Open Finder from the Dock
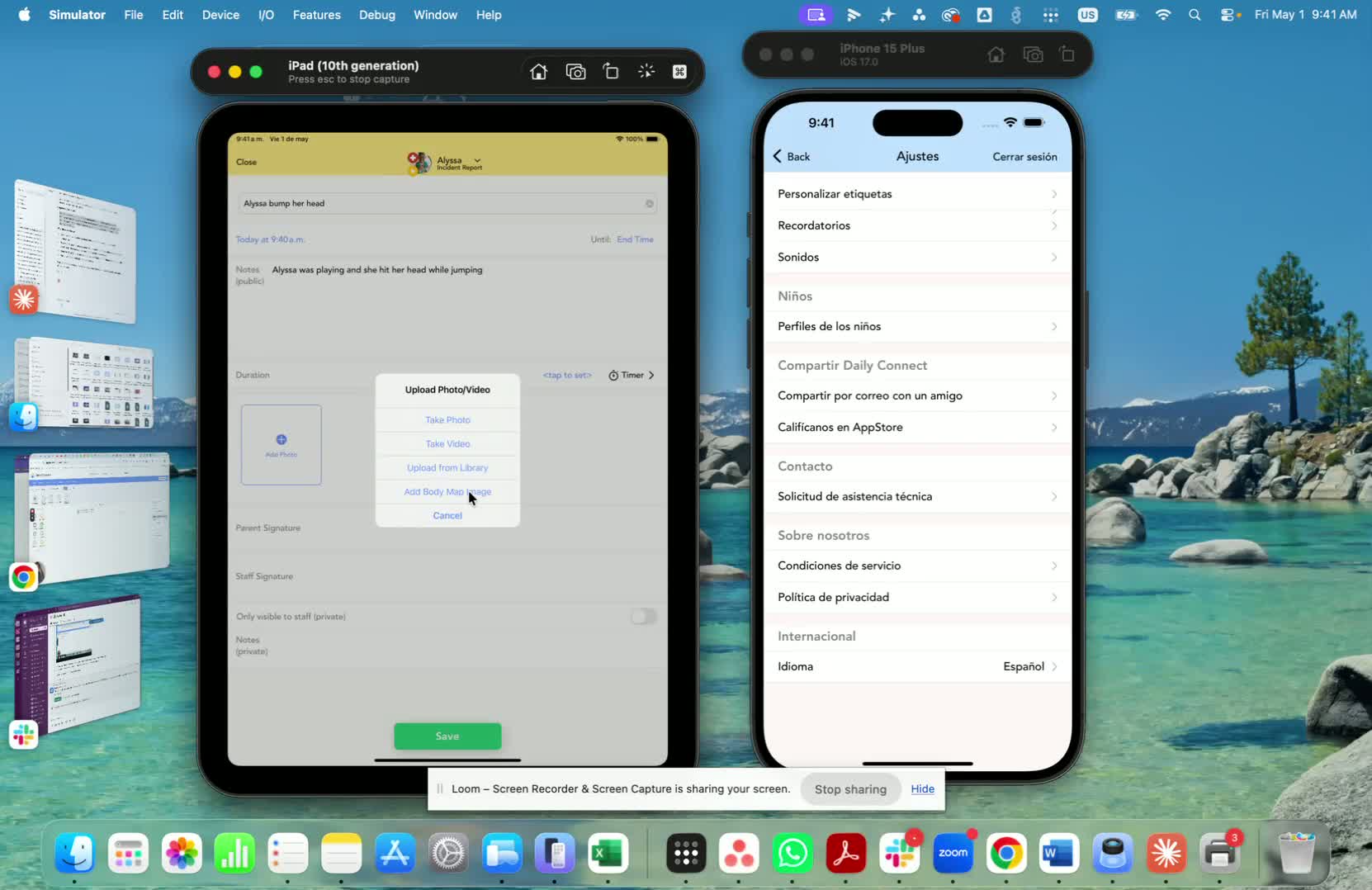Image resolution: width=1372 pixels, height=890 pixels. [x=75, y=853]
